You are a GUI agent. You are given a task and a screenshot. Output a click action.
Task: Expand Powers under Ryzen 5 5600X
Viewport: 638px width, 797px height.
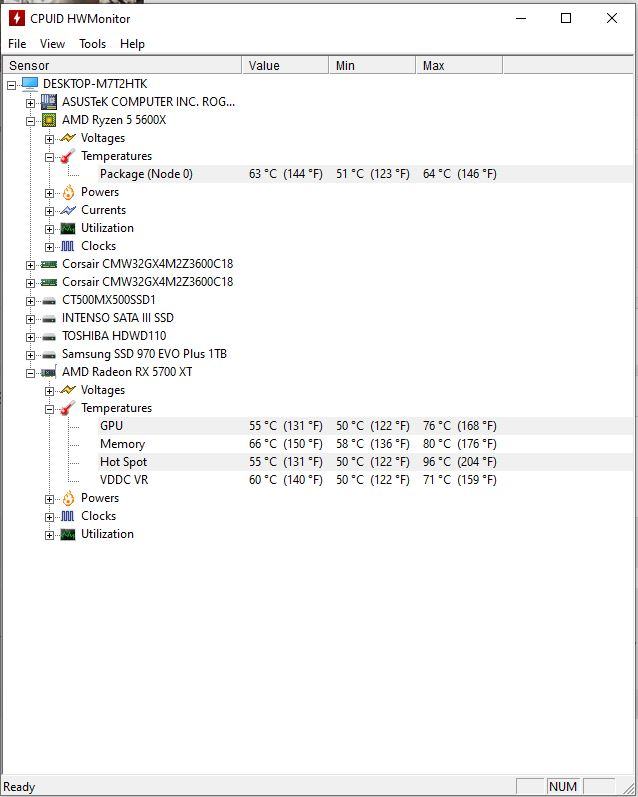(x=49, y=193)
